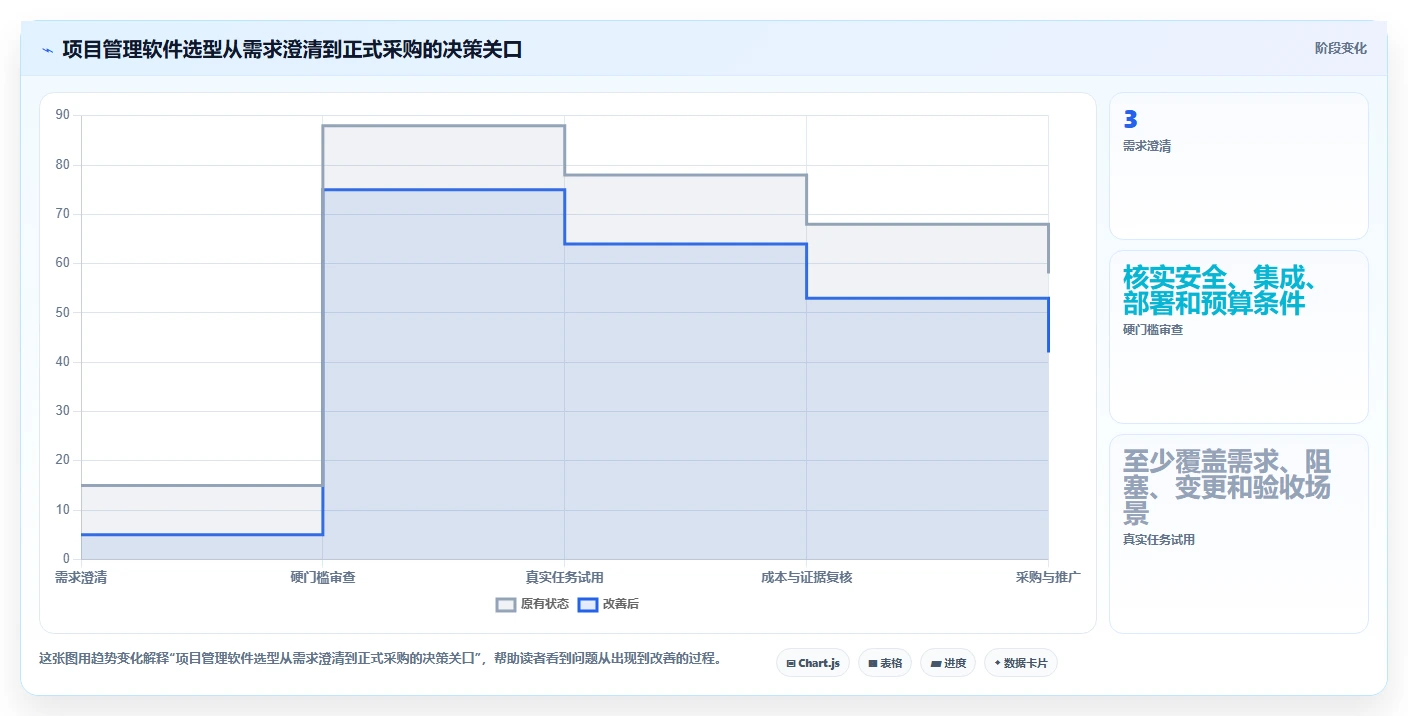1408x716 pixels.
Task: Toggle the 原有状态 legend entry
Action: point(533,604)
